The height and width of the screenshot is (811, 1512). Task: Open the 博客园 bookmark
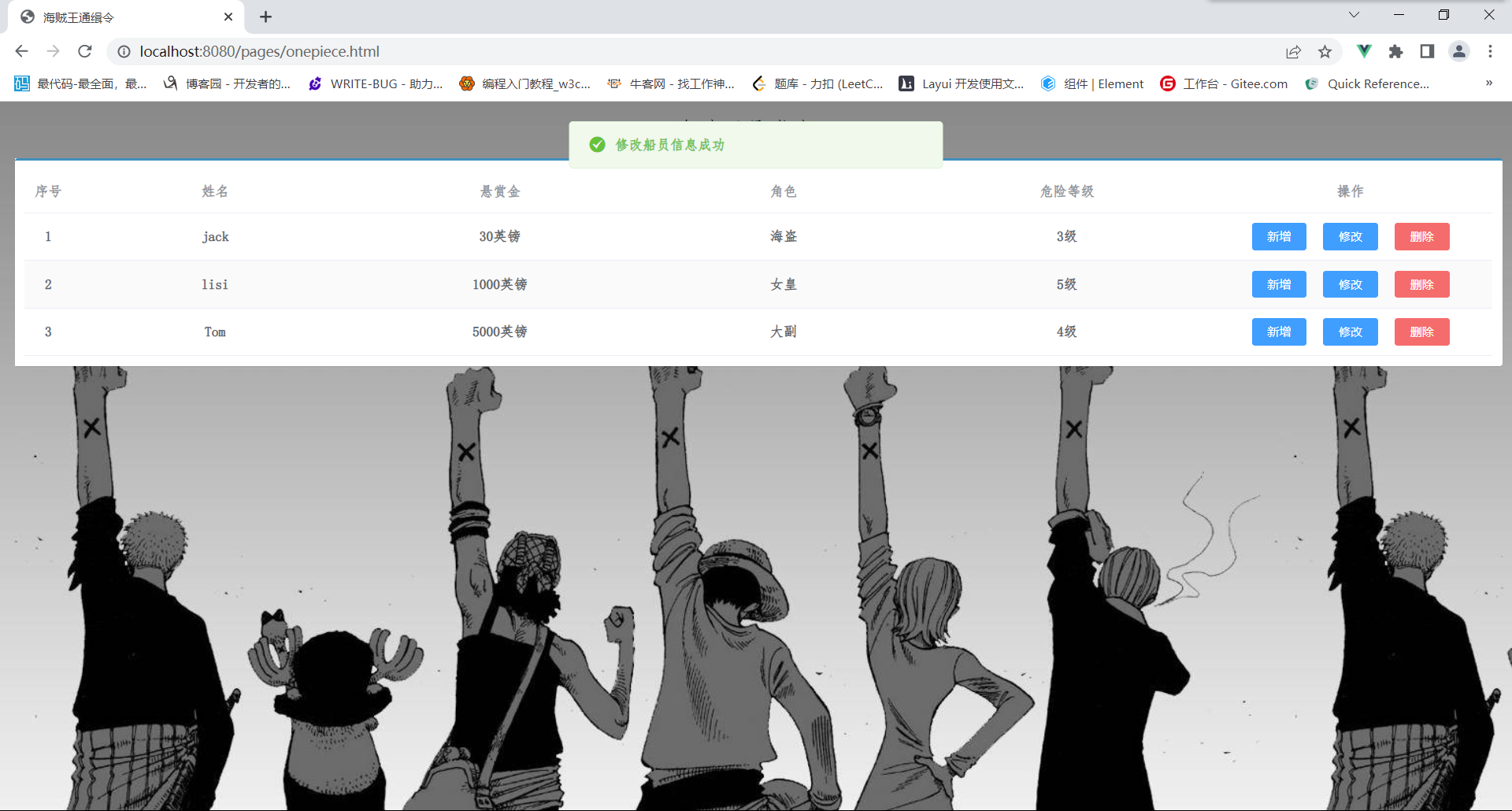click(227, 83)
